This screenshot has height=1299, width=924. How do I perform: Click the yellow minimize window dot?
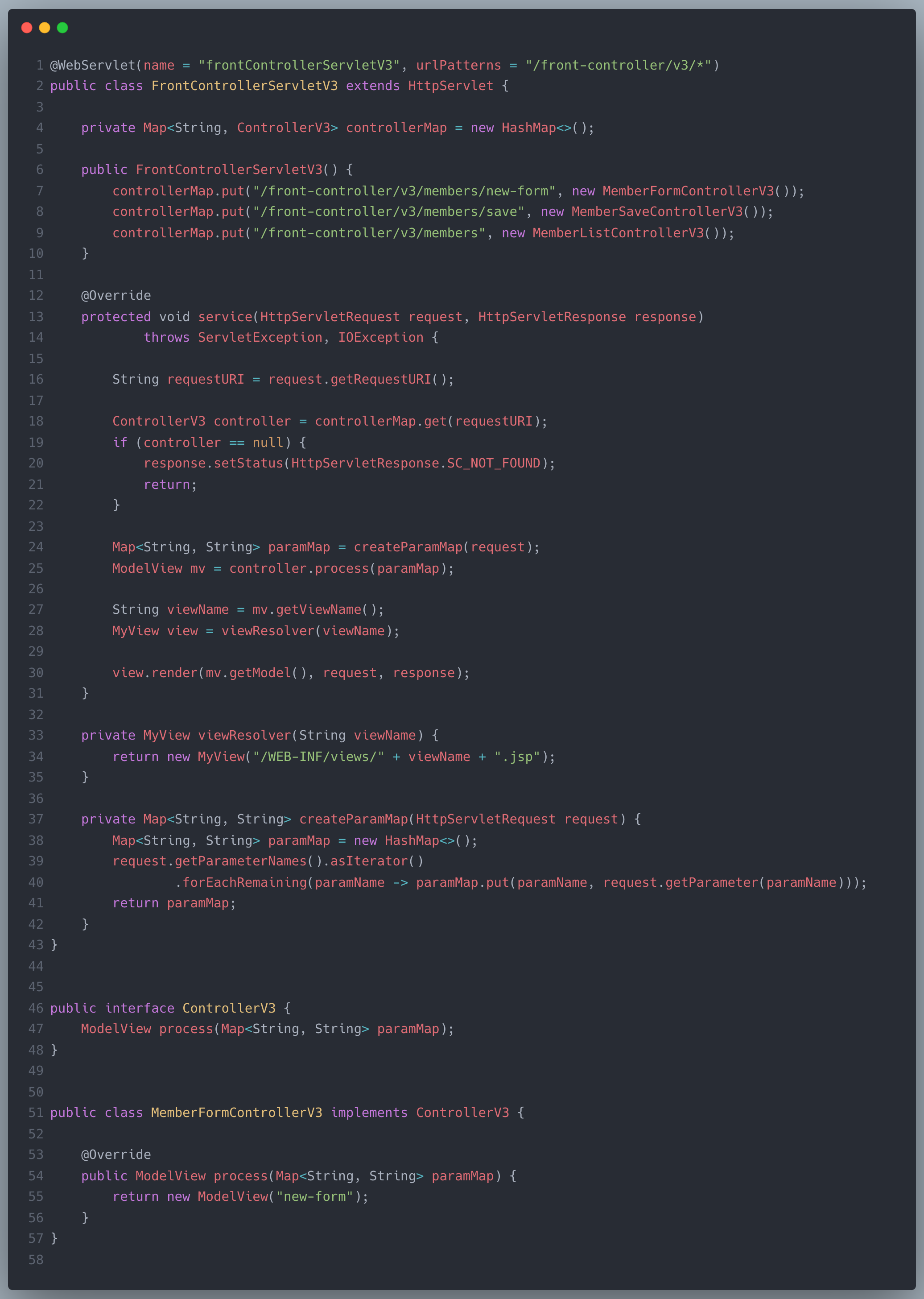click(x=45, y=27)
